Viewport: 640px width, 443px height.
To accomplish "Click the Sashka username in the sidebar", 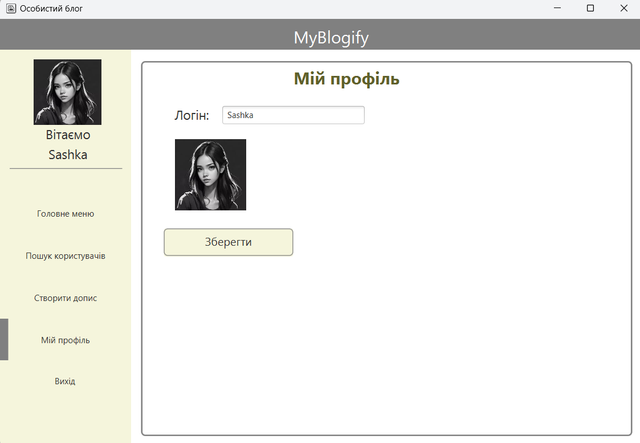I will (x=68, y=155).
